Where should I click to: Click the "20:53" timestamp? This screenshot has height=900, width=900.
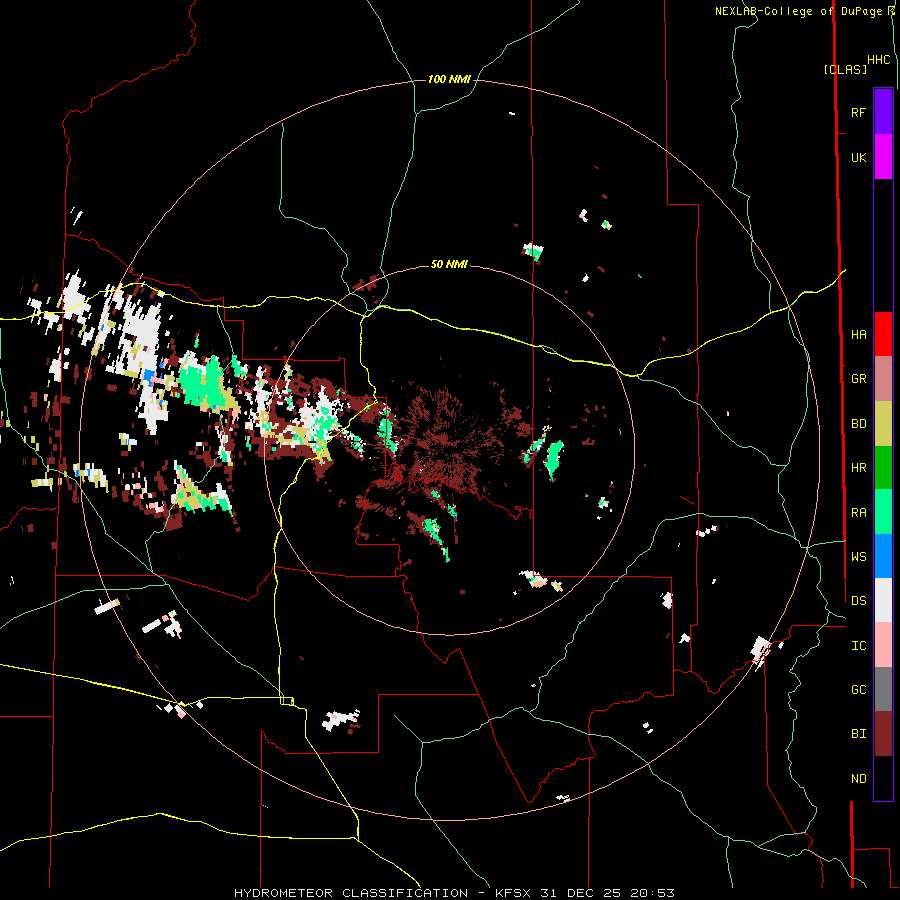652,893
